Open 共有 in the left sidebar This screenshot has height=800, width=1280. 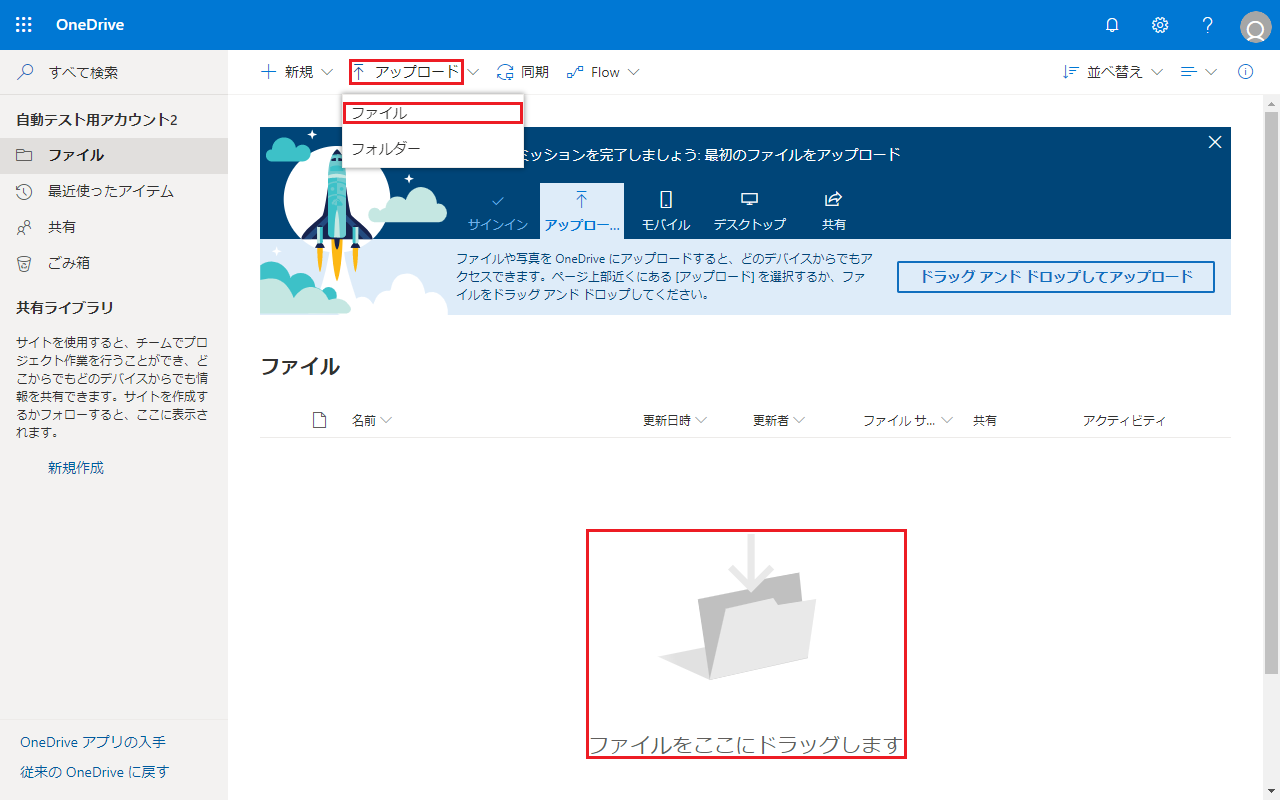click(x=114, y=227)
